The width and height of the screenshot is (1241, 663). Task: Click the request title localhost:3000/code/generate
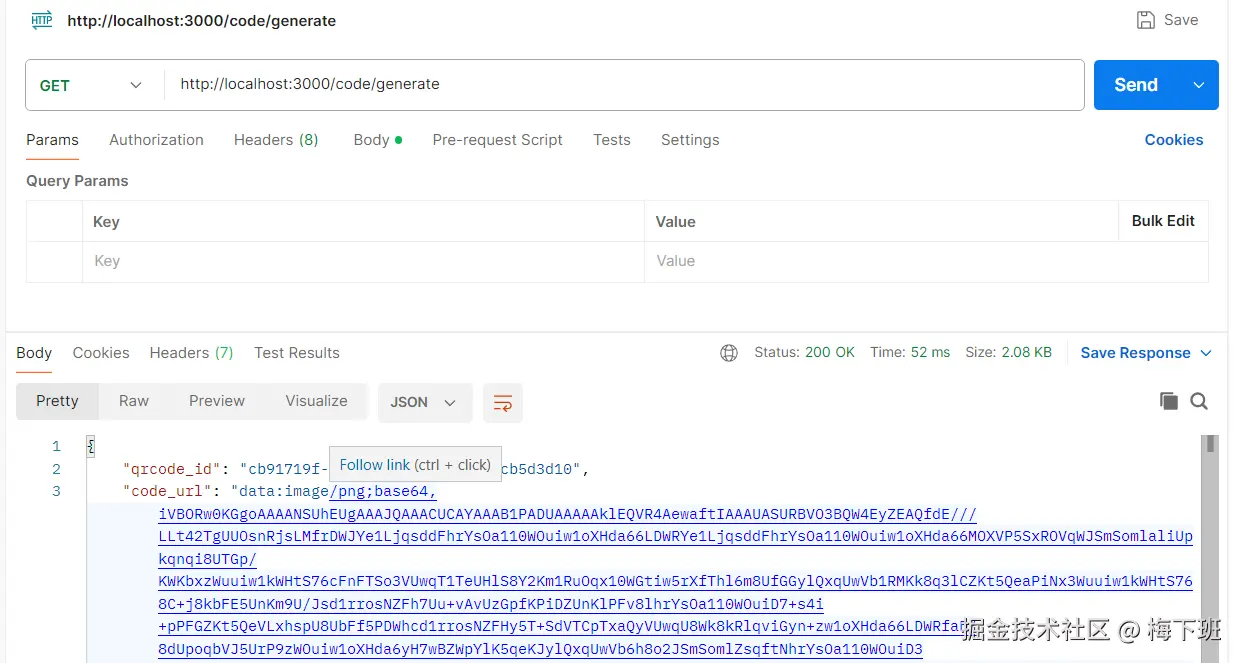tap(201, 20)
